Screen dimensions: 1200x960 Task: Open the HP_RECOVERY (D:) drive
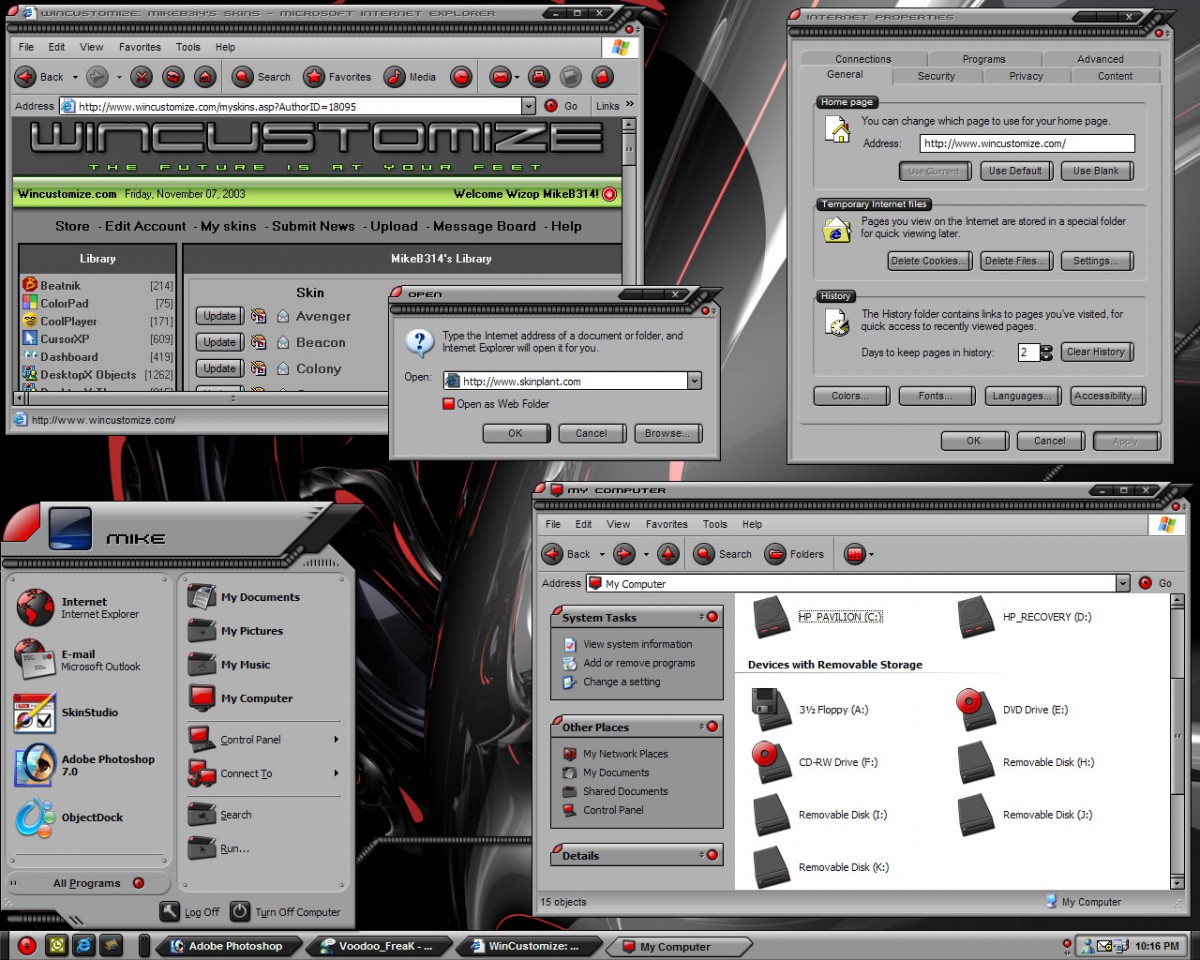1024,617
